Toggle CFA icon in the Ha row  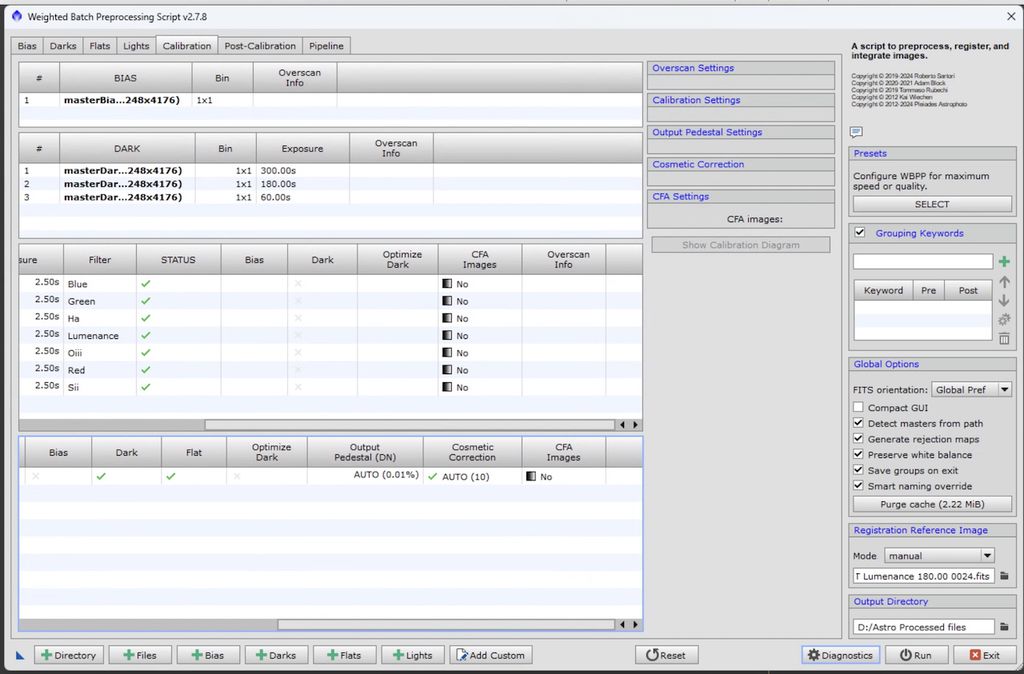(x=447, y=318)
